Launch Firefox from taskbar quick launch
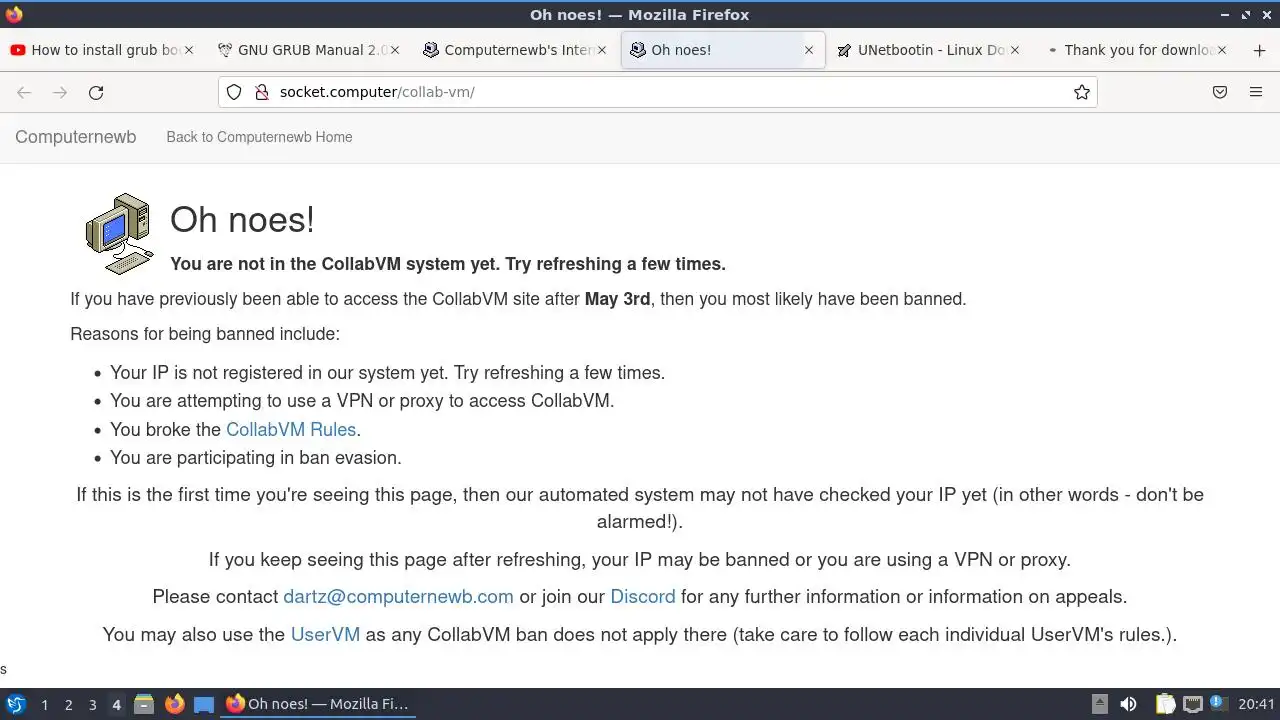 point(174,704)
